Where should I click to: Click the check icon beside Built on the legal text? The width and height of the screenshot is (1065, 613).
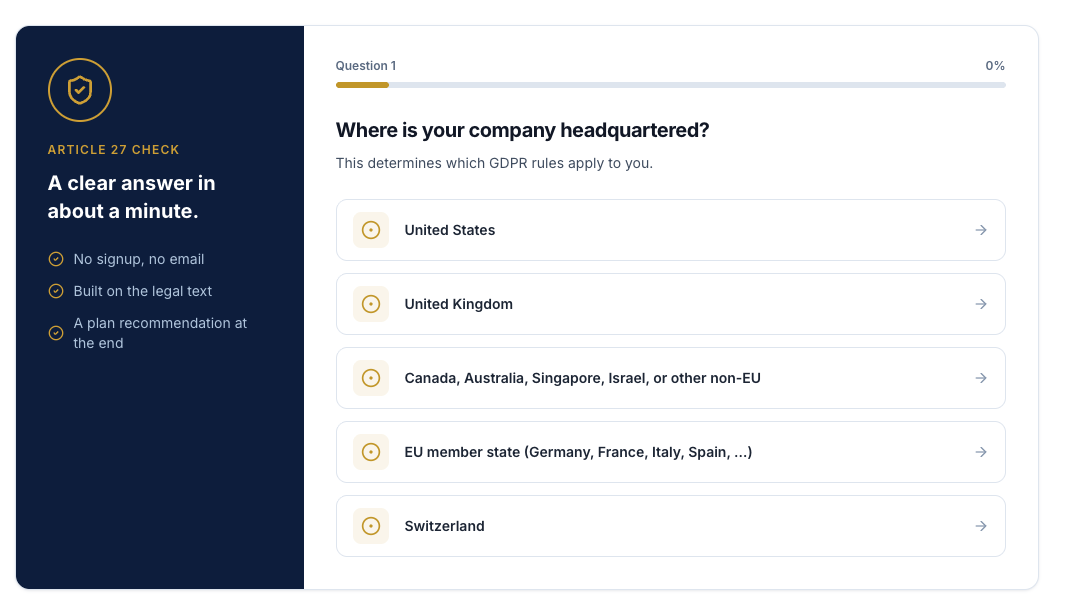tap(56, 291)
